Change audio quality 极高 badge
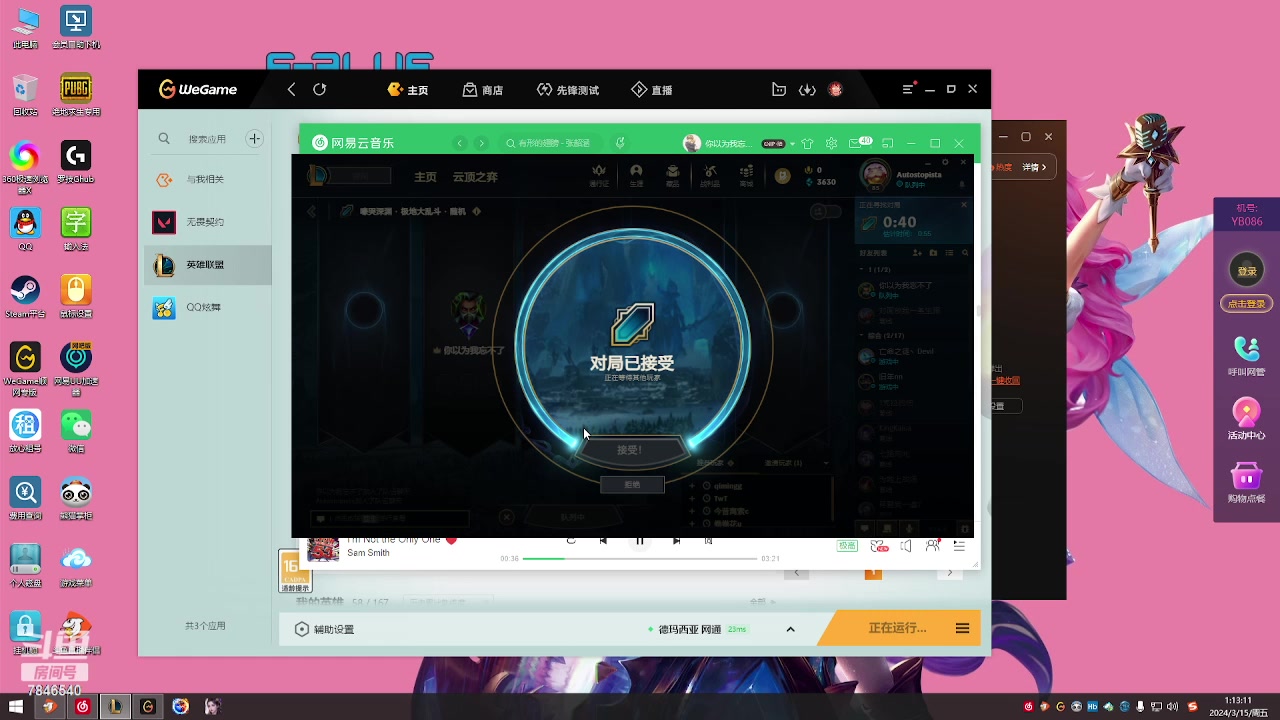The width and height of the screenshot is (1280, 720). [847, 546]
